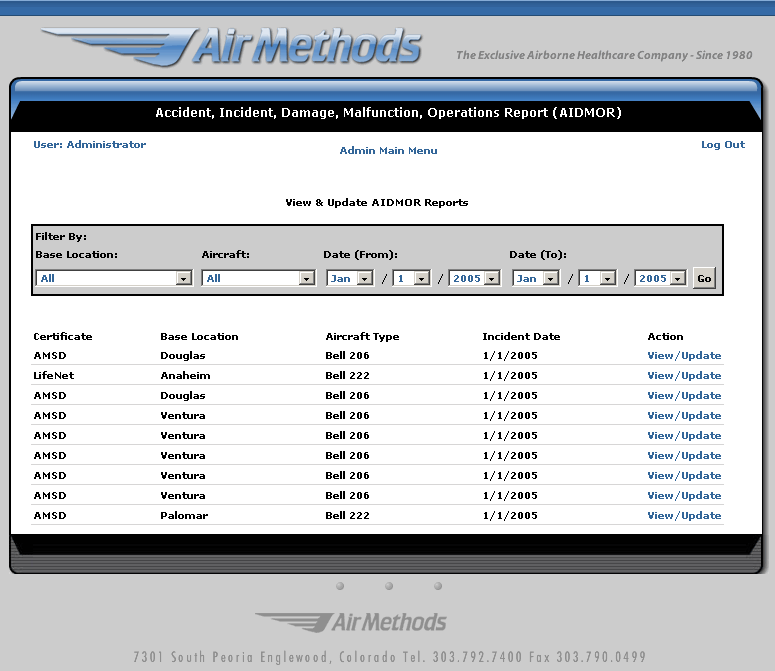Click the LifeNet certificate cell
This screenshot has height=671, width=775.
click(53, 376)
